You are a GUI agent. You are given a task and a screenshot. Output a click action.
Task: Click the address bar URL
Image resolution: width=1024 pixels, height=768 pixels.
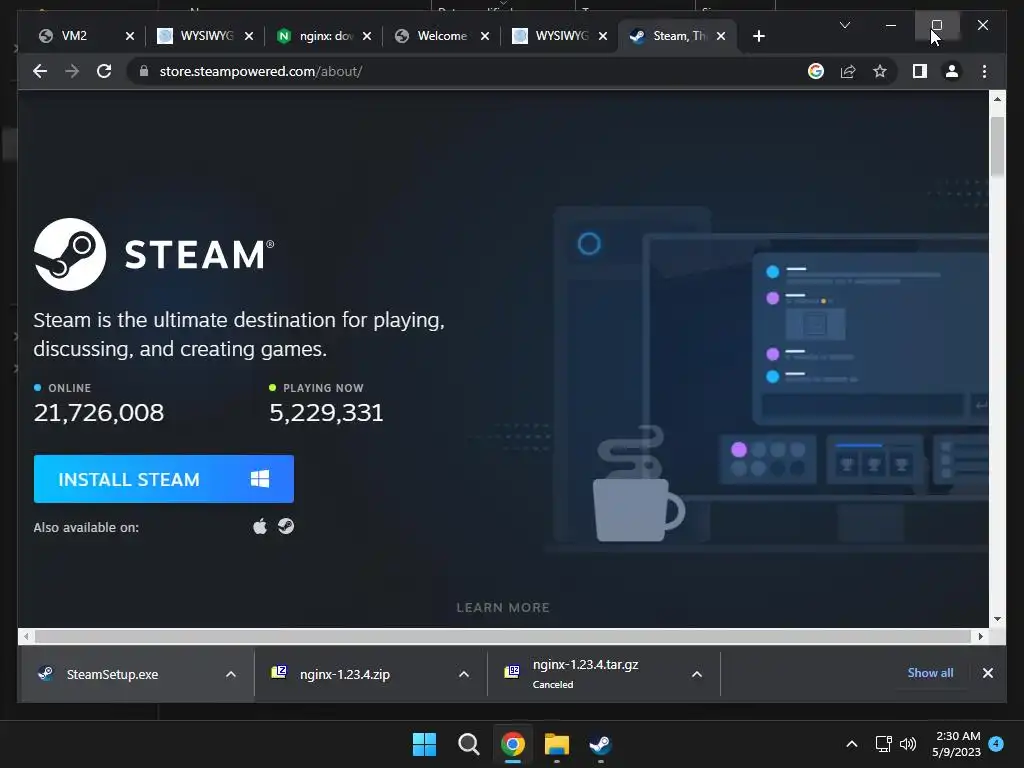tap(261, 71)
